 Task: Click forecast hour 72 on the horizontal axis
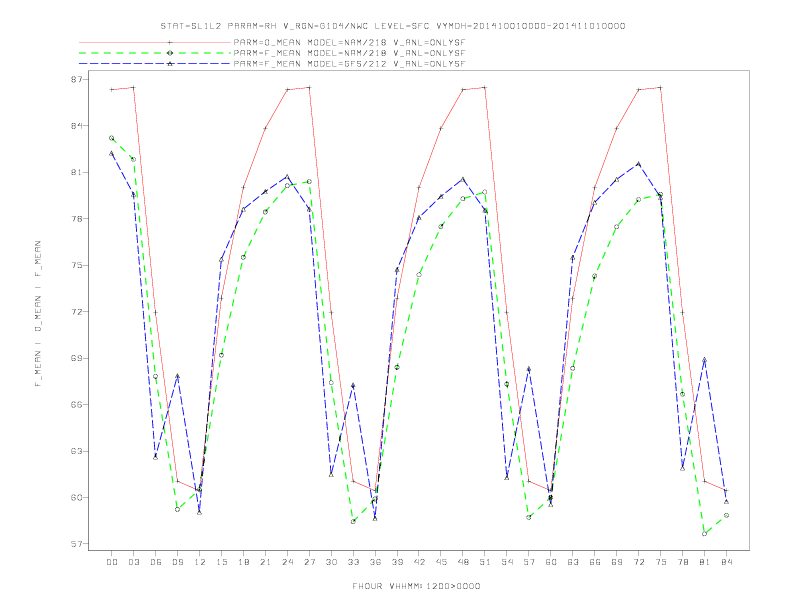(x=639, y=562)
